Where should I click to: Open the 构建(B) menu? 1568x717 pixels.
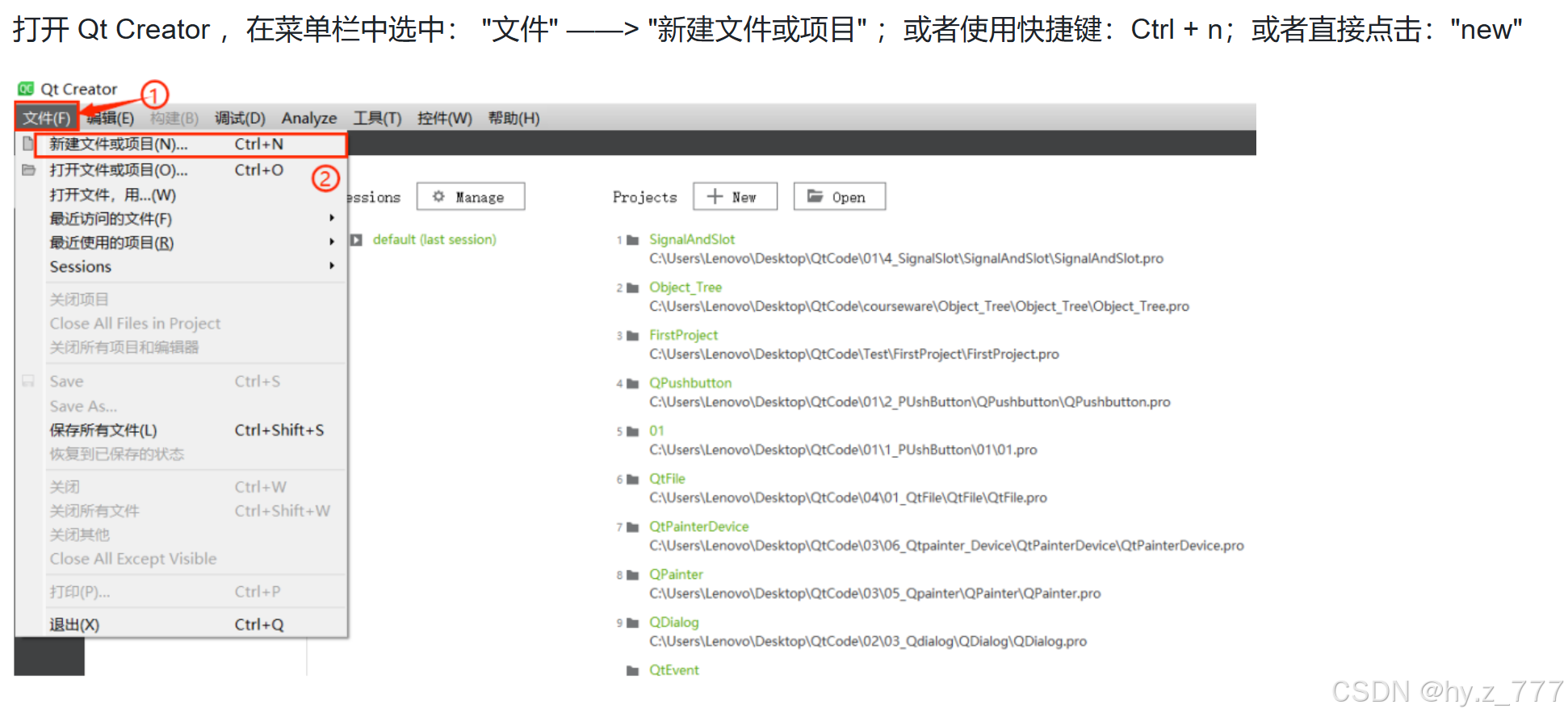coord(174,118)
